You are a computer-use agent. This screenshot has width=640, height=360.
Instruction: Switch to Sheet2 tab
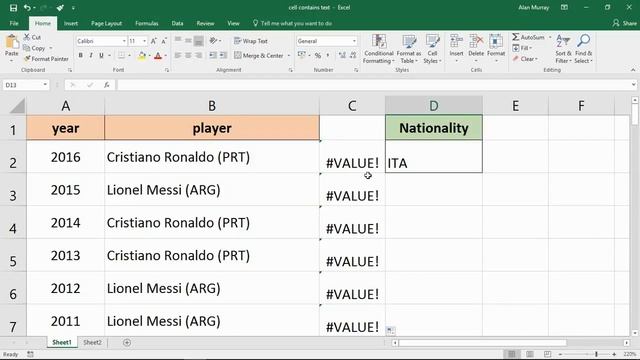92,342
